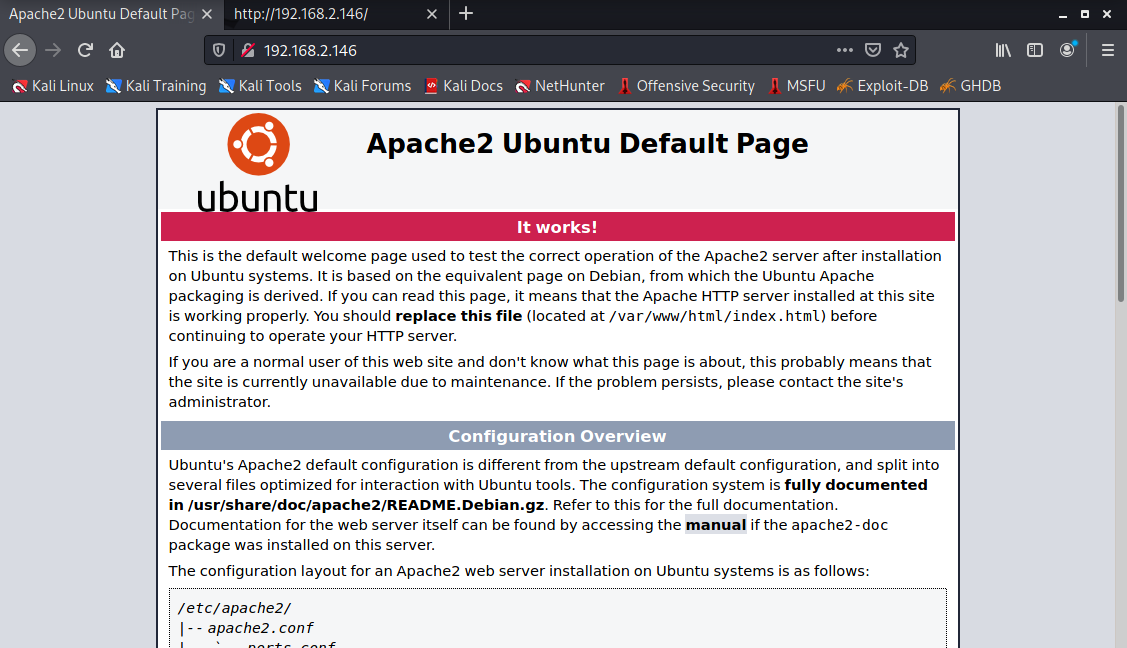
Task: Open GHDB bookmark
Action: [970, 86]
